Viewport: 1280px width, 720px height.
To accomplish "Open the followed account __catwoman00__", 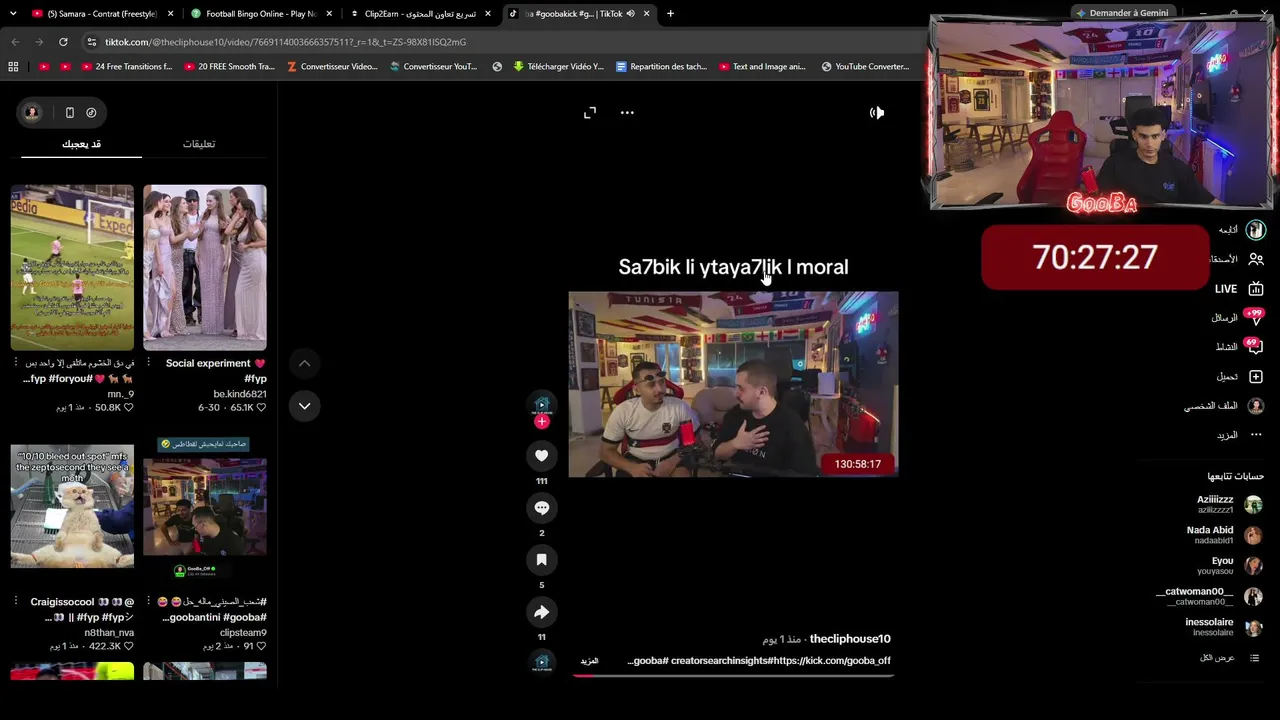I will pos(1210,596).
